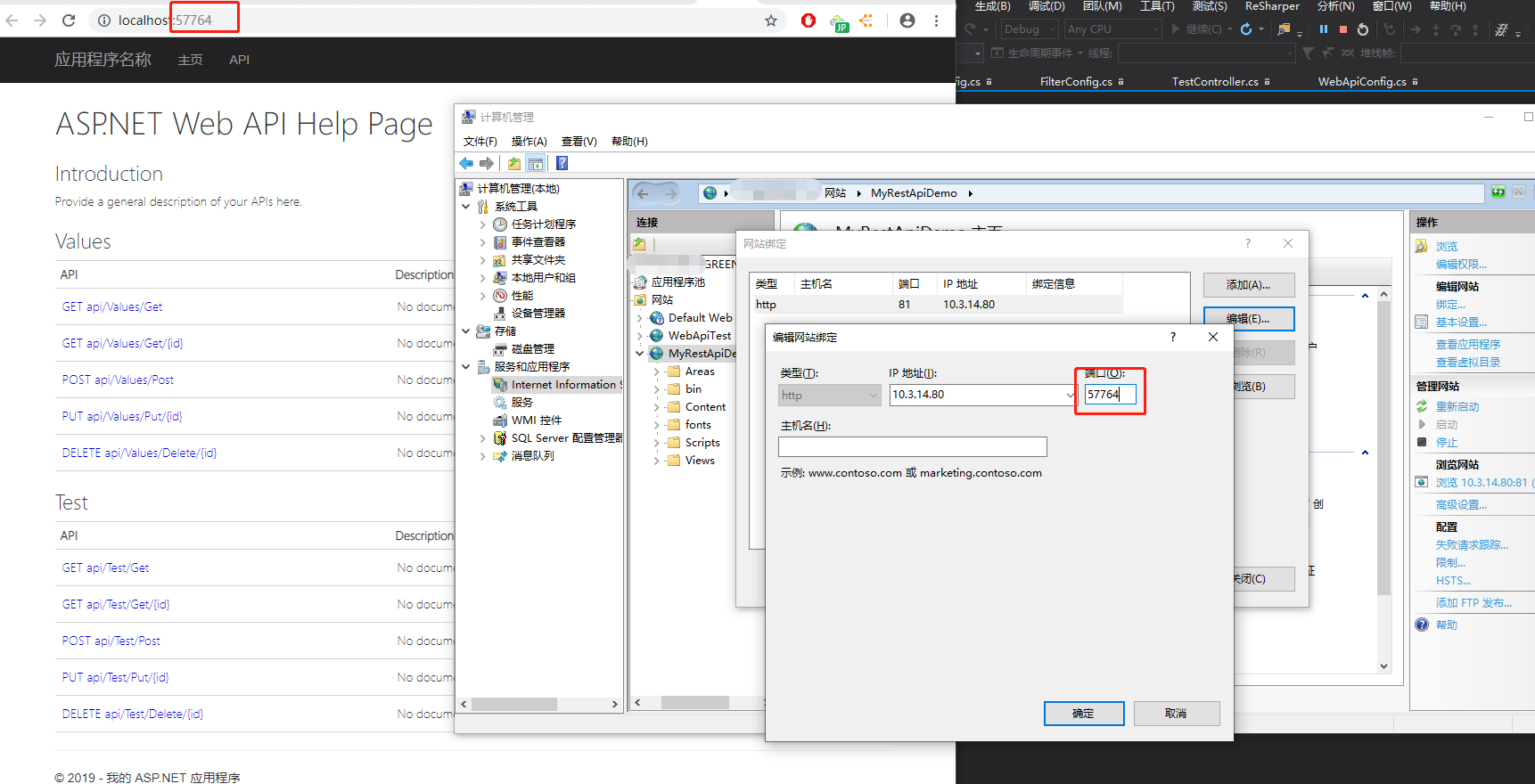
Task: Click forward arrow in Computer Management toolbar
Action: click(x=487, y=163)
